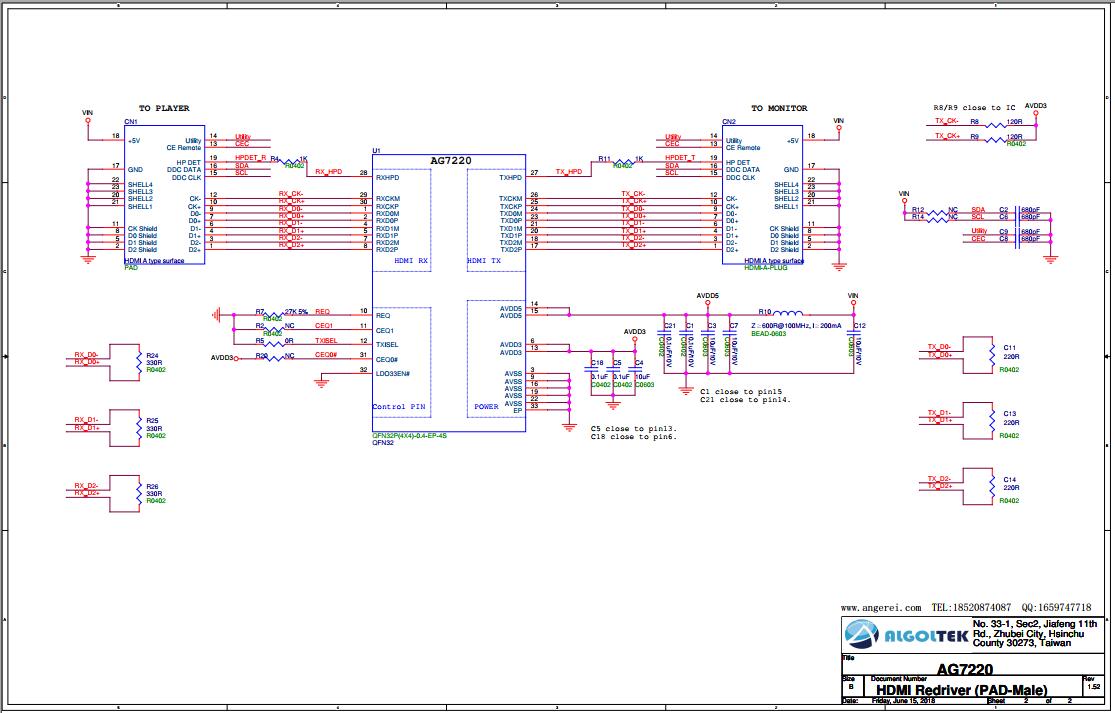Select the "TXHPD" pin name on U1
This screenshot has height=713, width=1115.
click(511, 178)
